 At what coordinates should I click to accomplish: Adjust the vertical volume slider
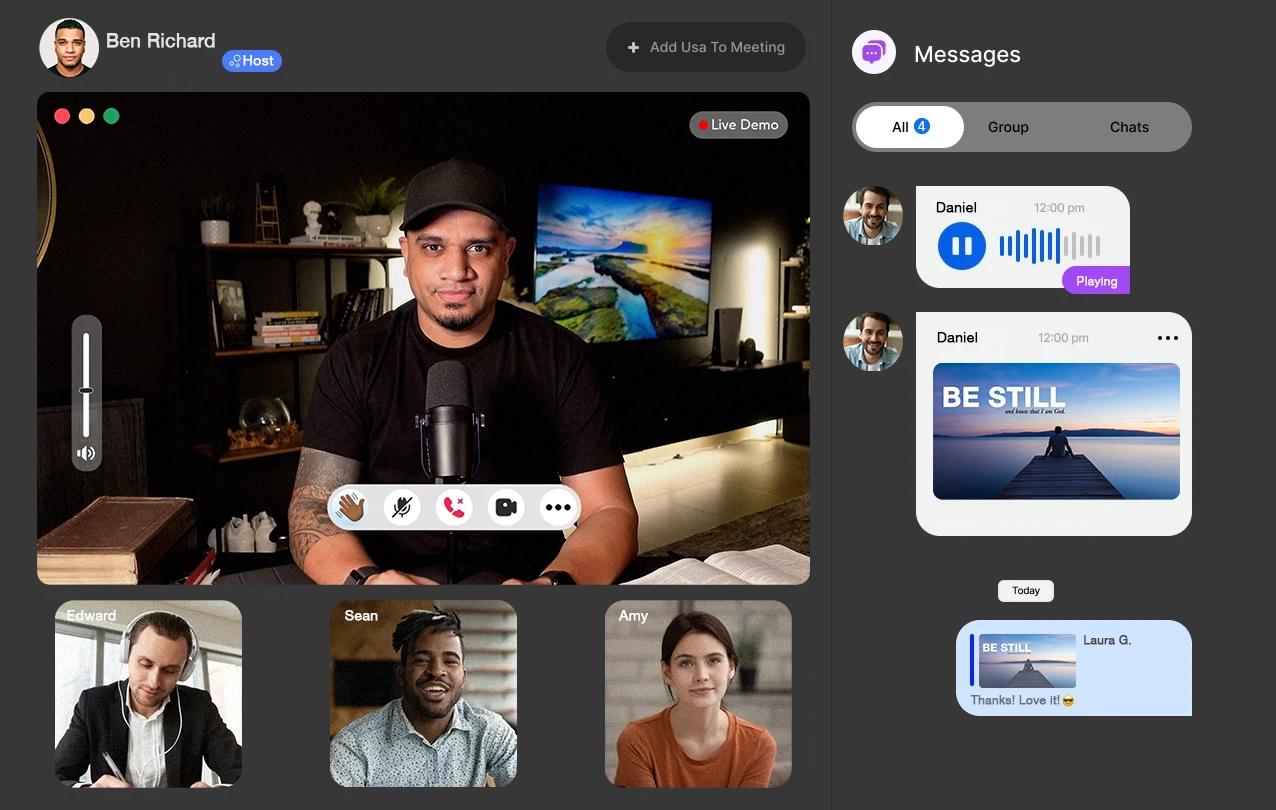pyautogui.click(x=86, y=390)
